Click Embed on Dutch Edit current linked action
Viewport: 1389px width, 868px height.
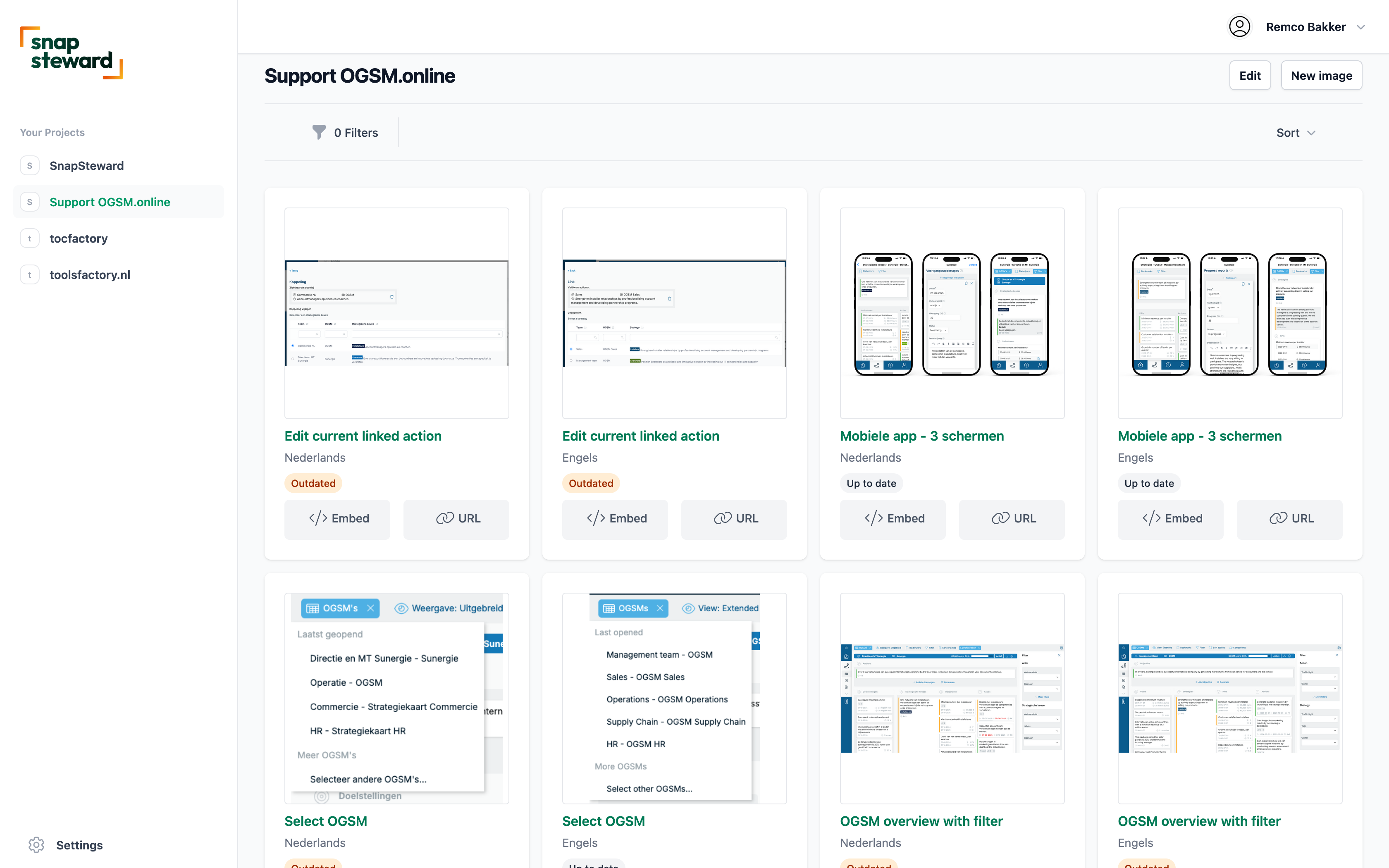tap(337, 518)
